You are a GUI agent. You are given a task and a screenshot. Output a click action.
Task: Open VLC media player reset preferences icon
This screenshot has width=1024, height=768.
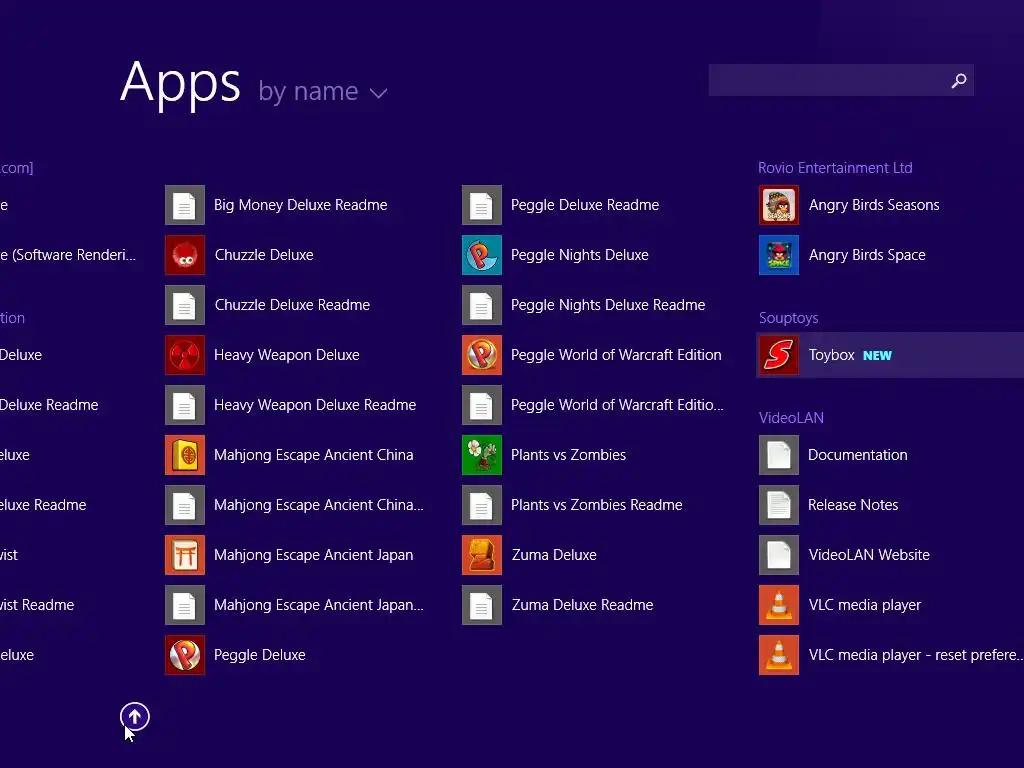pos(779,654)
